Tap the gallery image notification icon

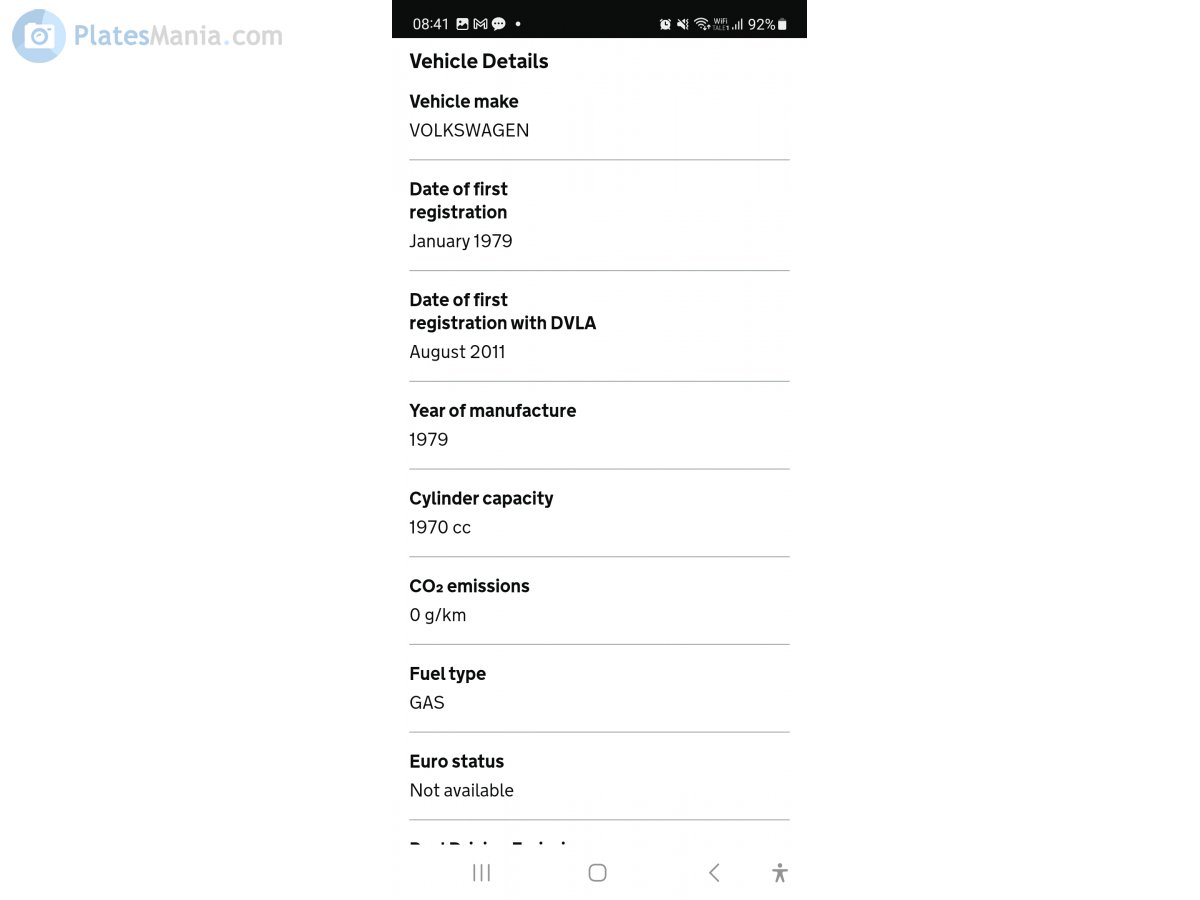(463, 24)
